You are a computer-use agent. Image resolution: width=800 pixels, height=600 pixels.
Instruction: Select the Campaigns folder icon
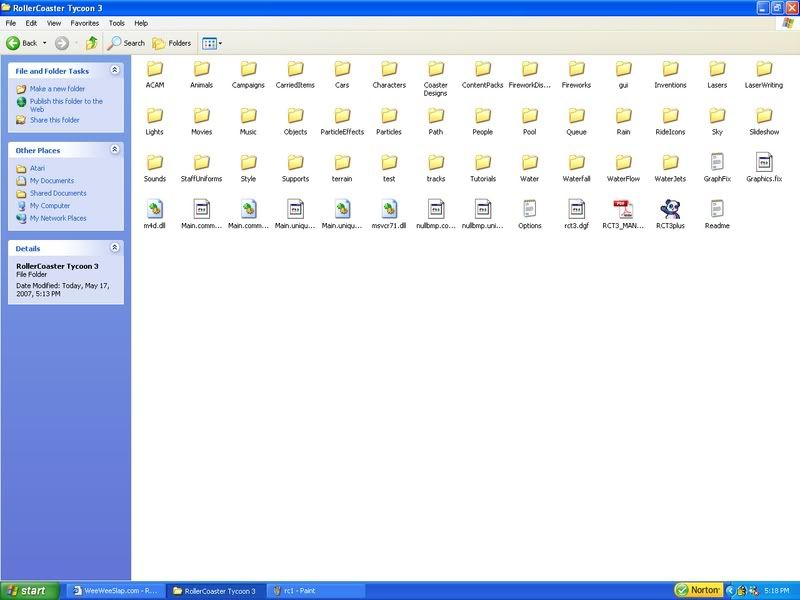(248, 68)
